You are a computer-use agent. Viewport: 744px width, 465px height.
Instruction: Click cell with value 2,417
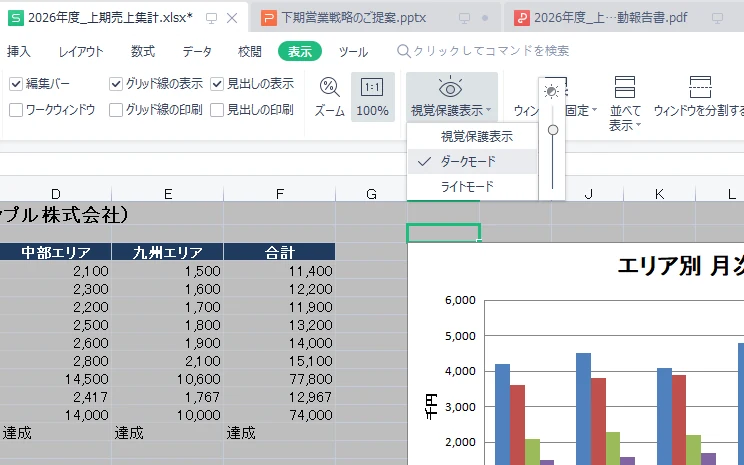(56, 397)
